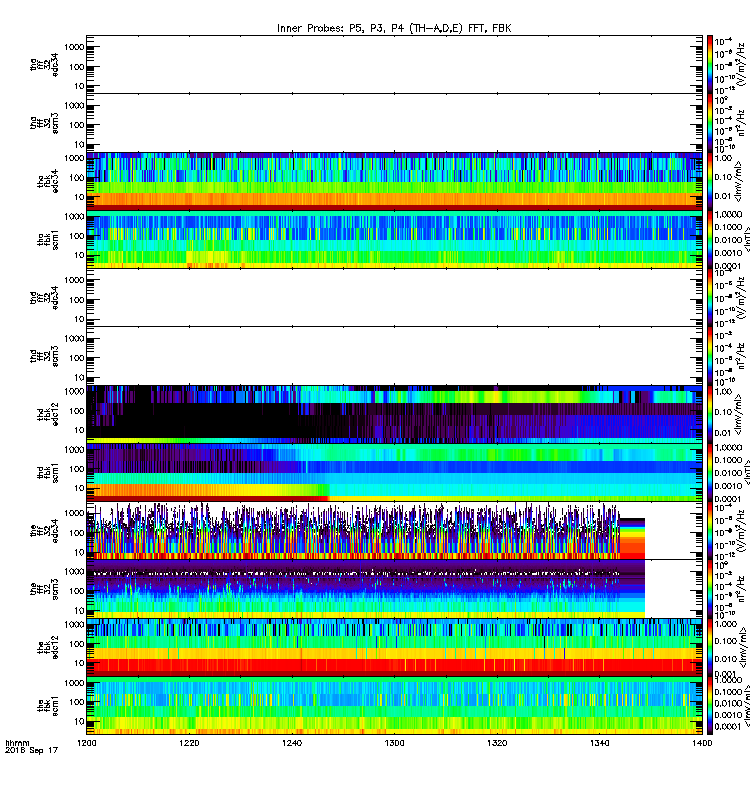Screen dimensions: 750x800
Task: Click the "Sep 17" date label
Action: pos(43,750)
